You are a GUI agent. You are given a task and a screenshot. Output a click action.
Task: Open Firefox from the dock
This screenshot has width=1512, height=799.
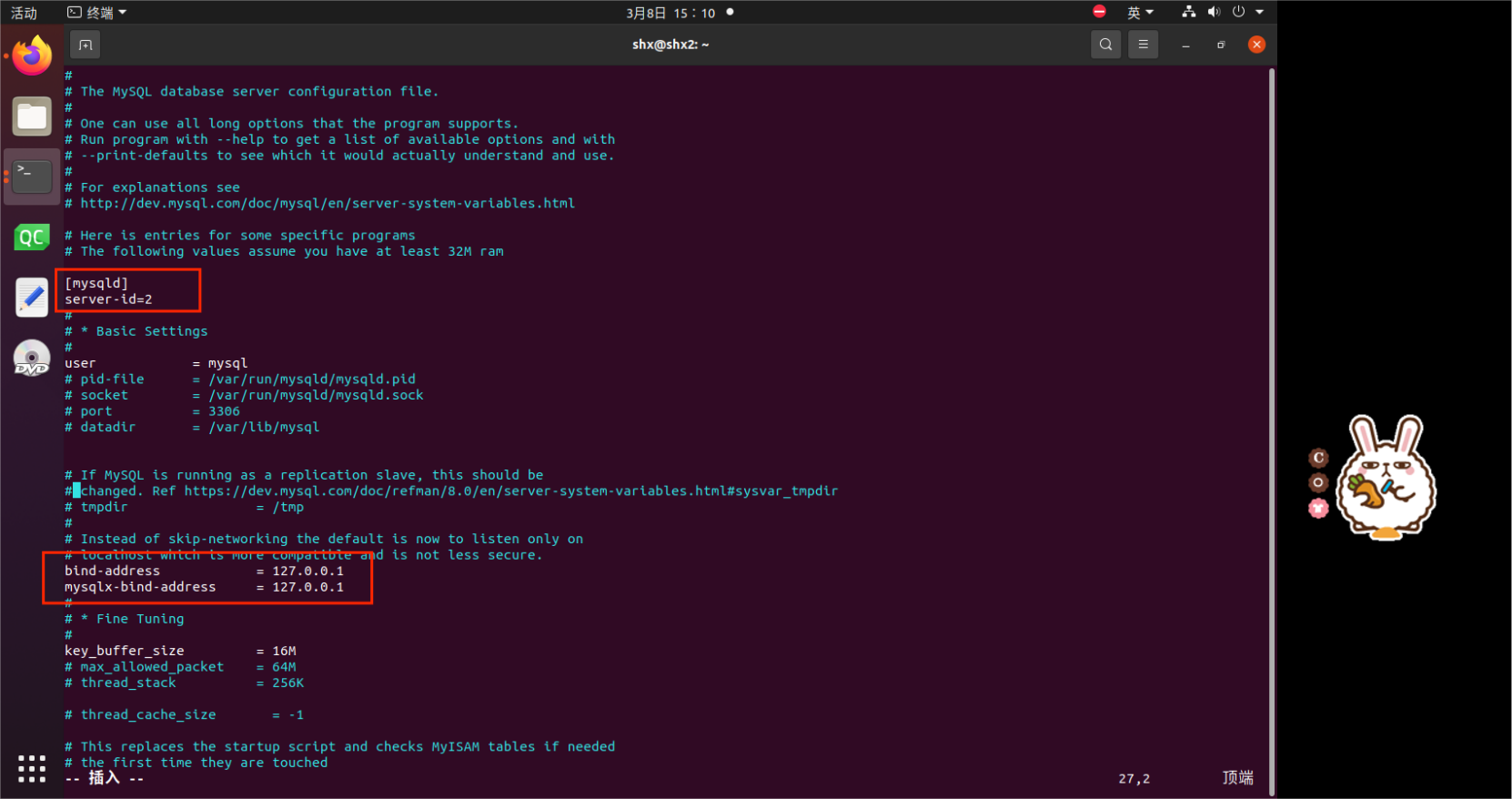[32, 56]
